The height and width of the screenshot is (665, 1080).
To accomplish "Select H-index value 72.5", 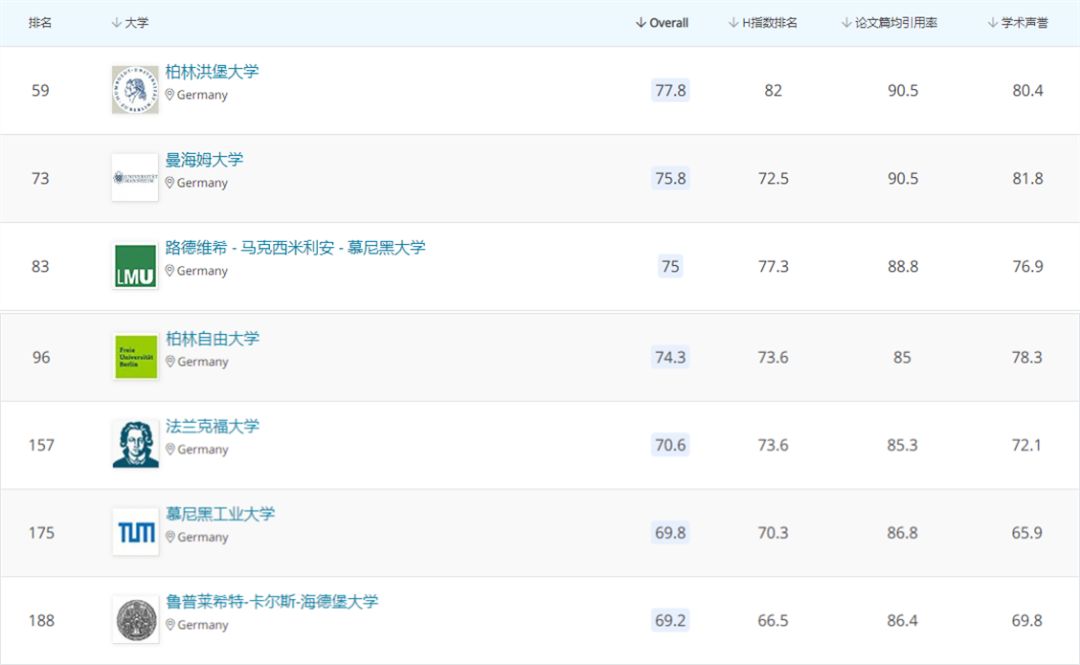I will 773,178.
